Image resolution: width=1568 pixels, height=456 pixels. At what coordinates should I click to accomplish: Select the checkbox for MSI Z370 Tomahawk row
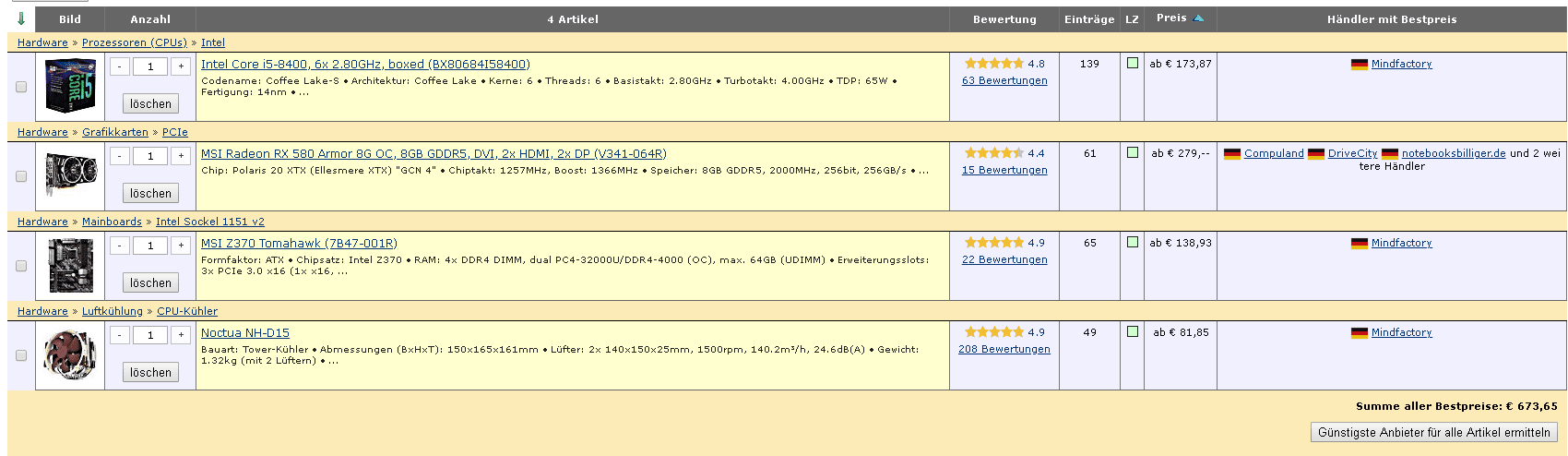(21, 266)
